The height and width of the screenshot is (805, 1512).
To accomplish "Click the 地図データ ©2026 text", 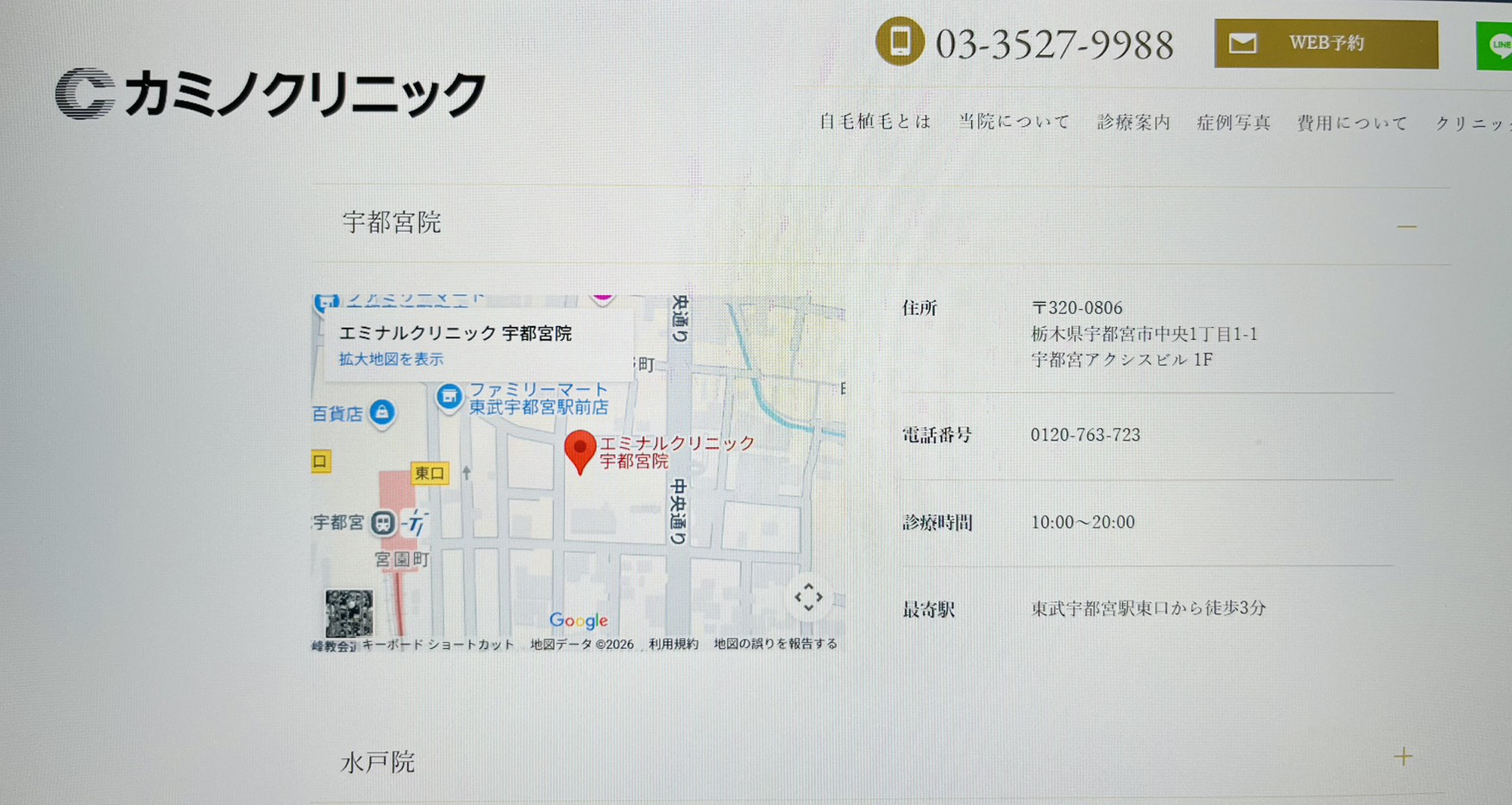I will (582, 645).
